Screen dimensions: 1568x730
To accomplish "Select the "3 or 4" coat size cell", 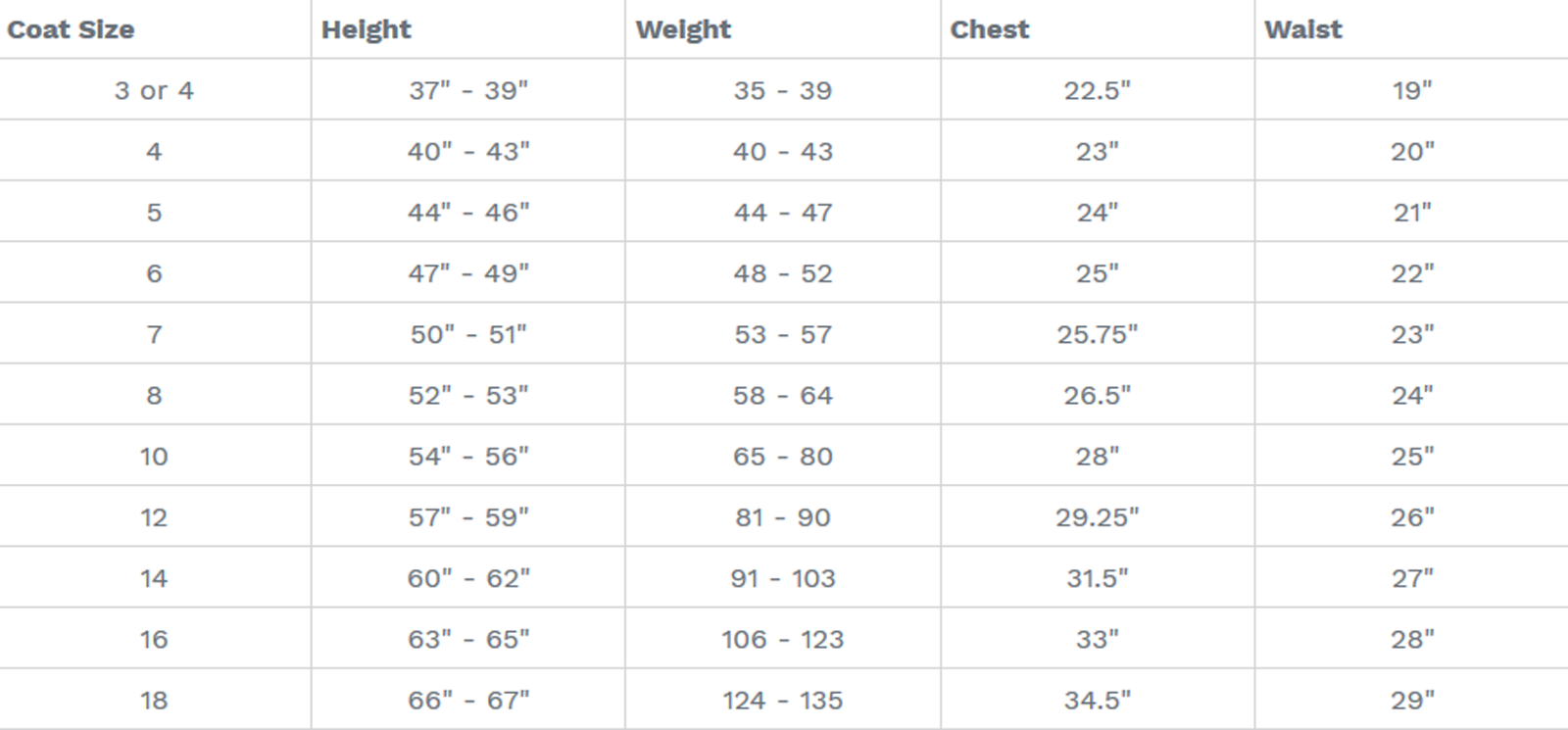I will 154,90.
